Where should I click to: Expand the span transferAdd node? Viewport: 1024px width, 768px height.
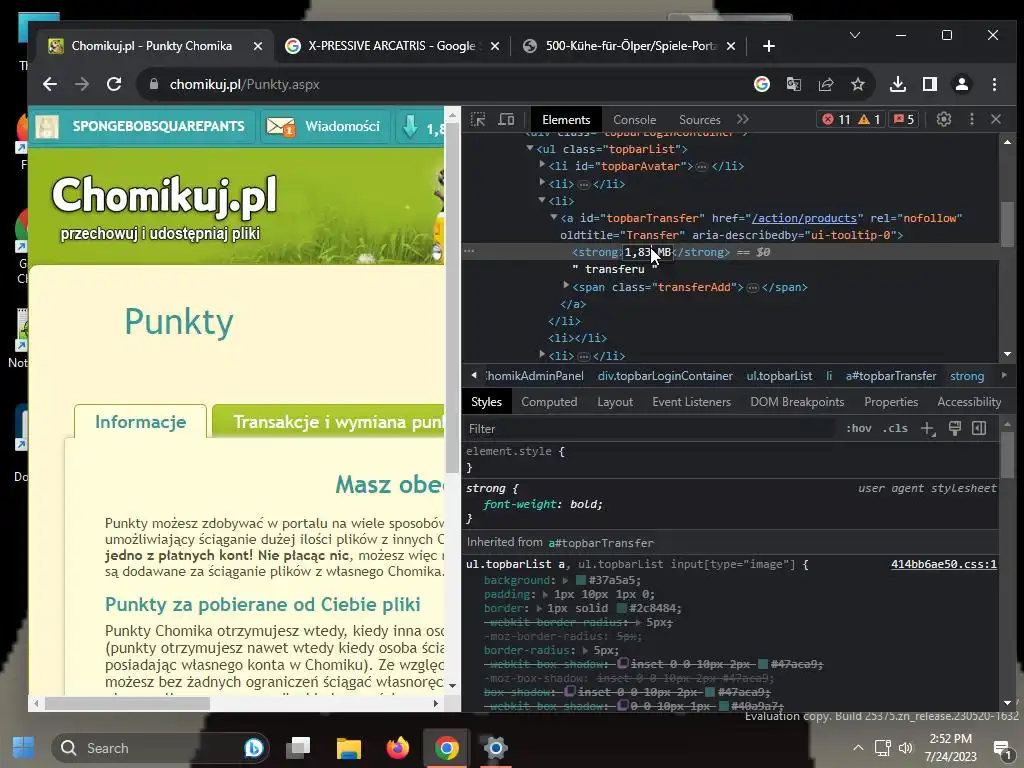coord(566,285)
